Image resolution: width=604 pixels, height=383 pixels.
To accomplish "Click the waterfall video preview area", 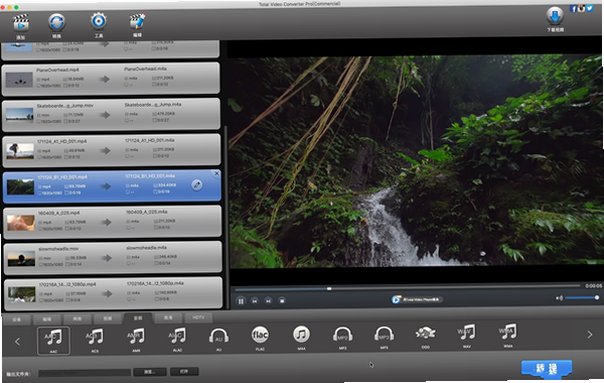I will point(415,161).
